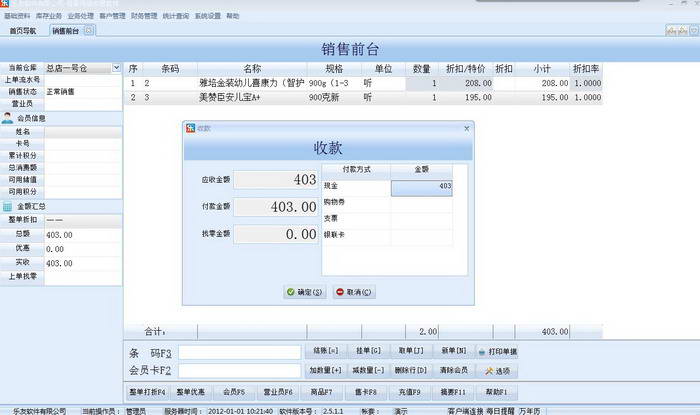Close the 销售前台 tab with its x
Screen dimensions: 700x415
pos(89,30)
